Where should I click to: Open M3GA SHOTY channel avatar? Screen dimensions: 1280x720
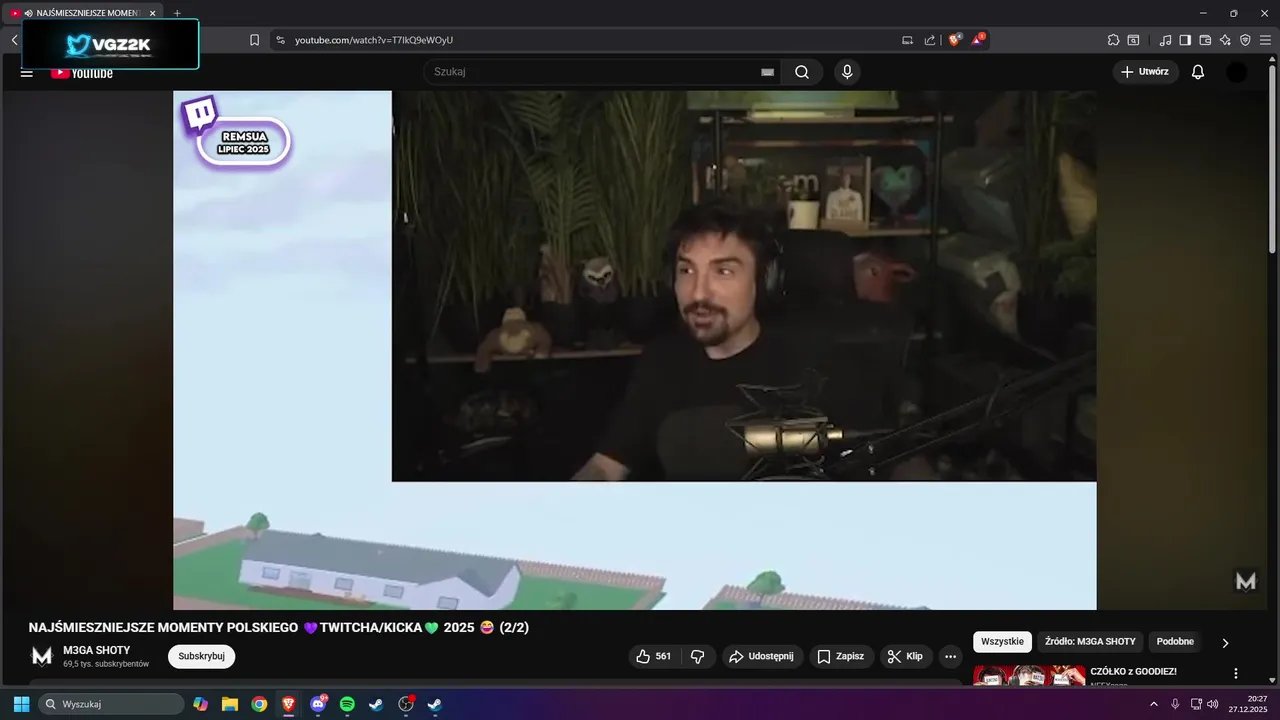coord(41,656)
